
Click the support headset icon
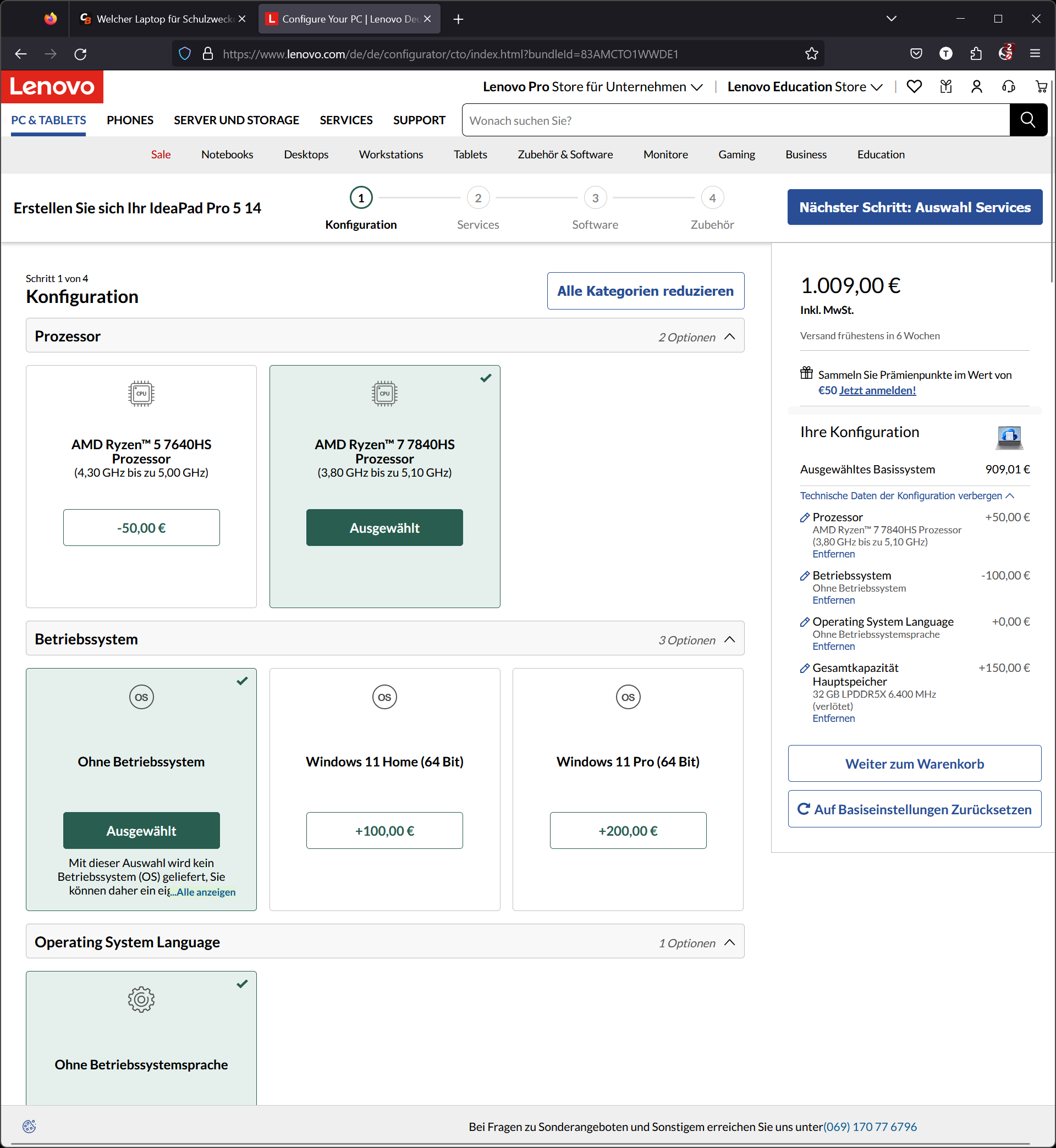coord(1009,86)
